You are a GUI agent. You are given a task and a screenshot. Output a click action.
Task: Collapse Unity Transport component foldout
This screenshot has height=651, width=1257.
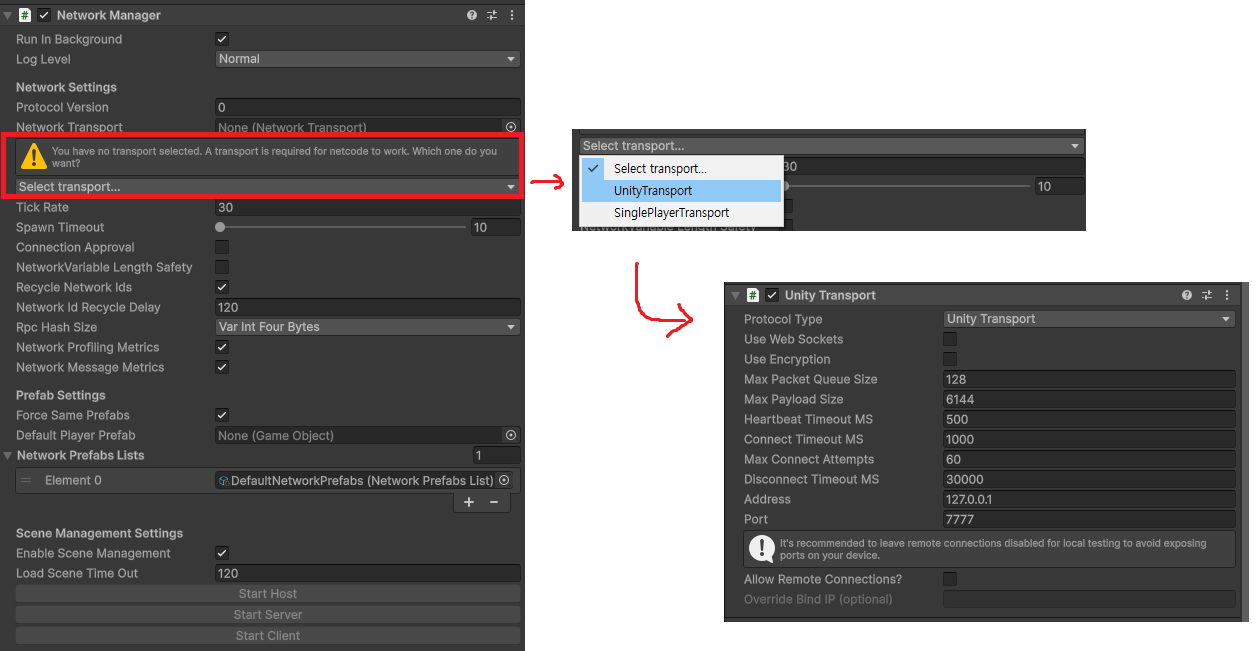coord(736,295)
